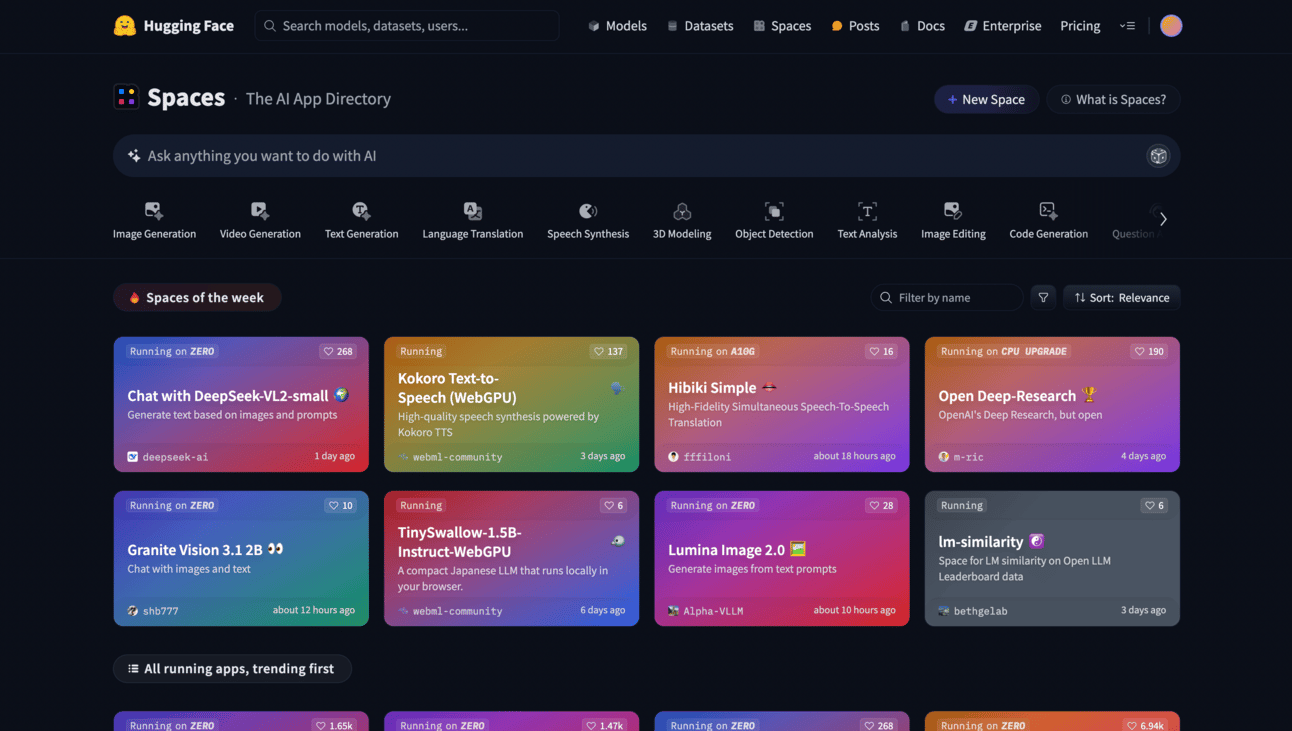1292x731 pixels.
Task: Open the user profile avatar menu
Action: point(1171,26)
